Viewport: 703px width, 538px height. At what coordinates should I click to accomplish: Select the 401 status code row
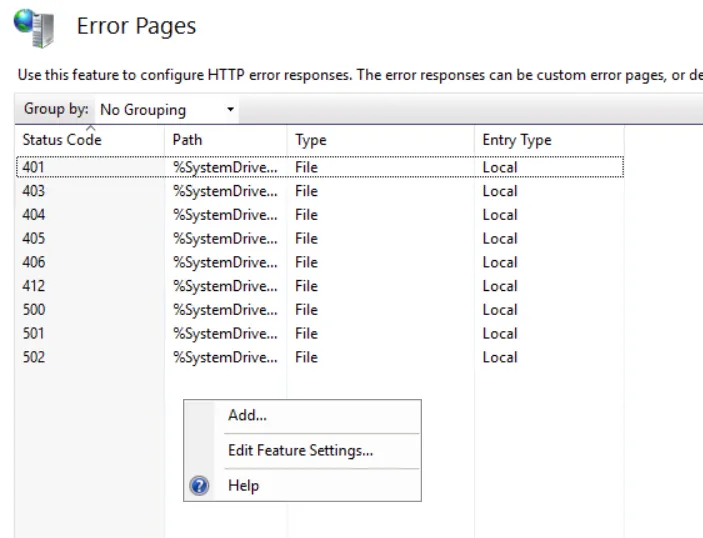point(320,167)
